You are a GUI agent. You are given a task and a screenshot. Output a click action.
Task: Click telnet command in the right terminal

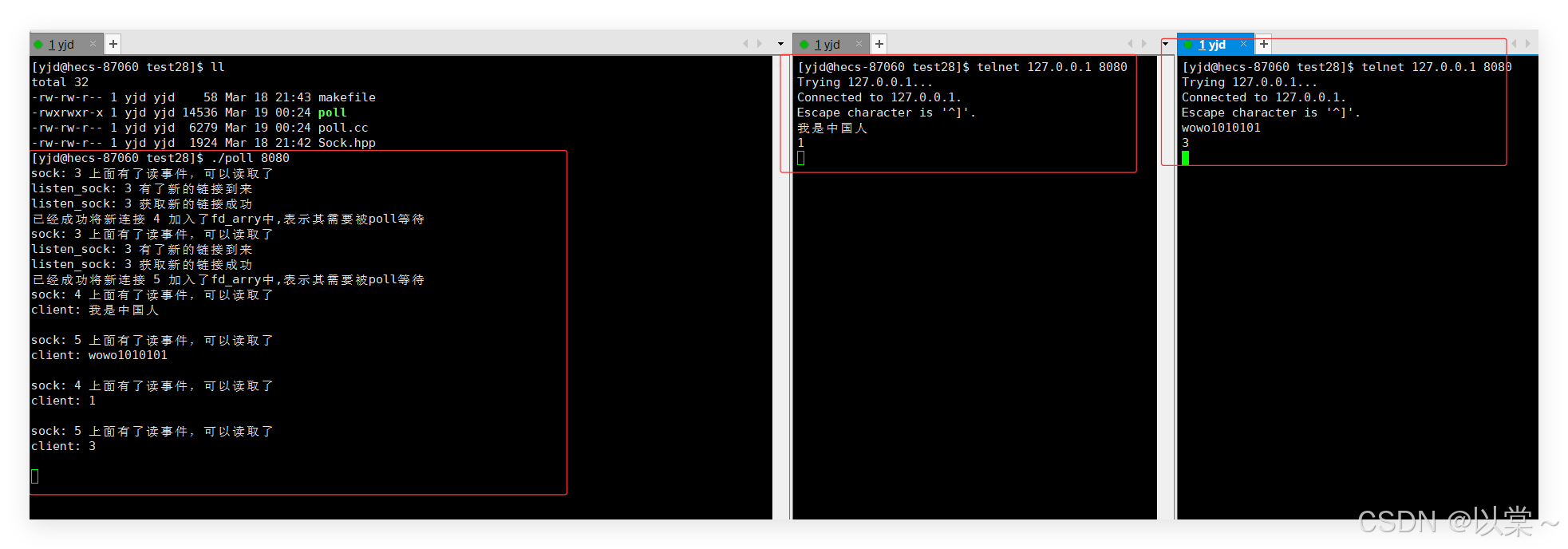point(1436,67)
